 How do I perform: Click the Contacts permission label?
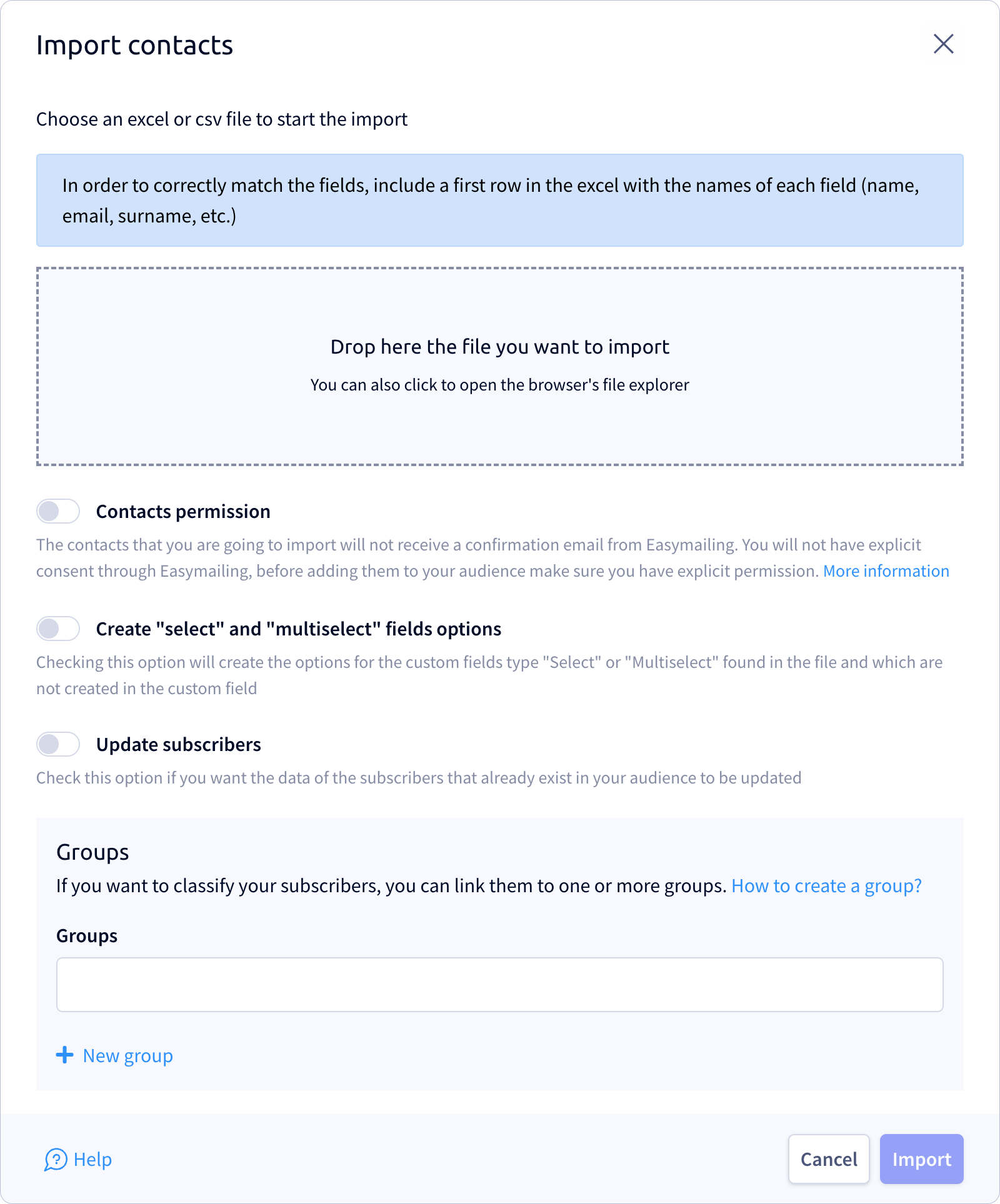[x=183, y=512]
